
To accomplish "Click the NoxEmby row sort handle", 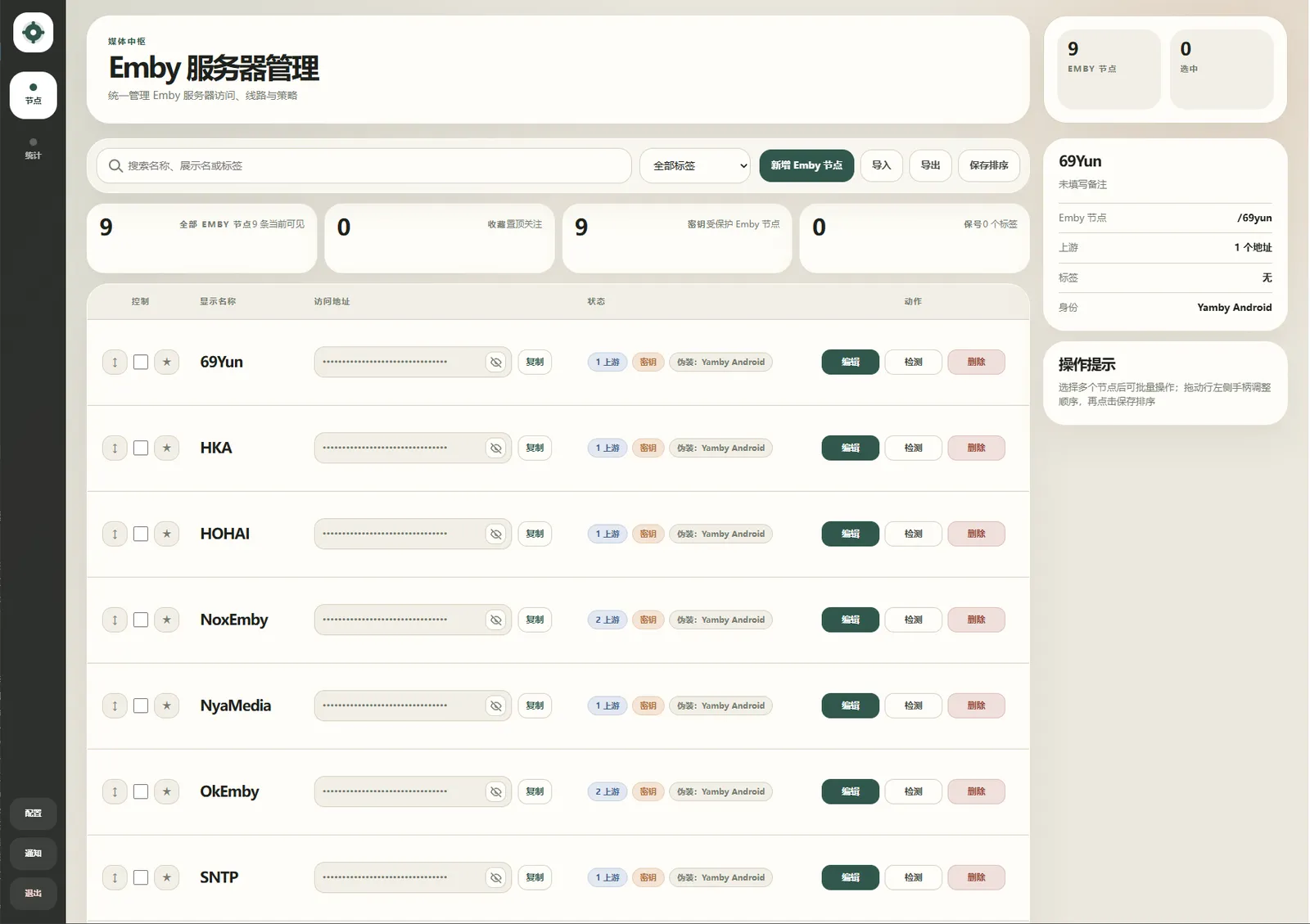I will (115, 620).
